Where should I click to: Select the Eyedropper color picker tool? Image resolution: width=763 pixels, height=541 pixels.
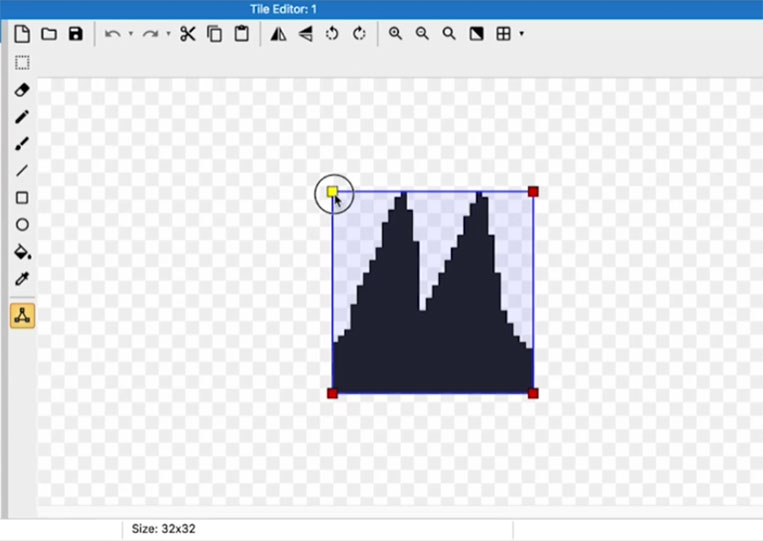22,279
